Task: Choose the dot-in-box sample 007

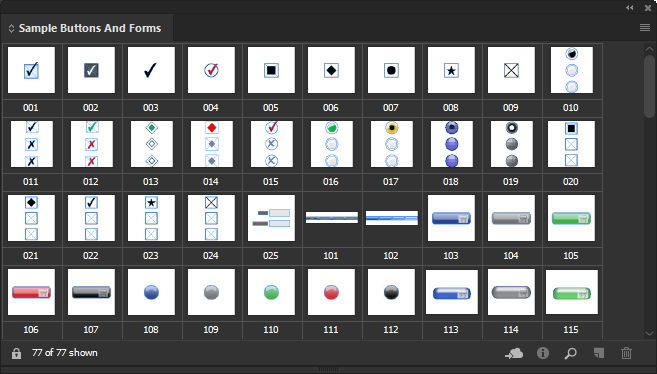Action: point(391,70)
